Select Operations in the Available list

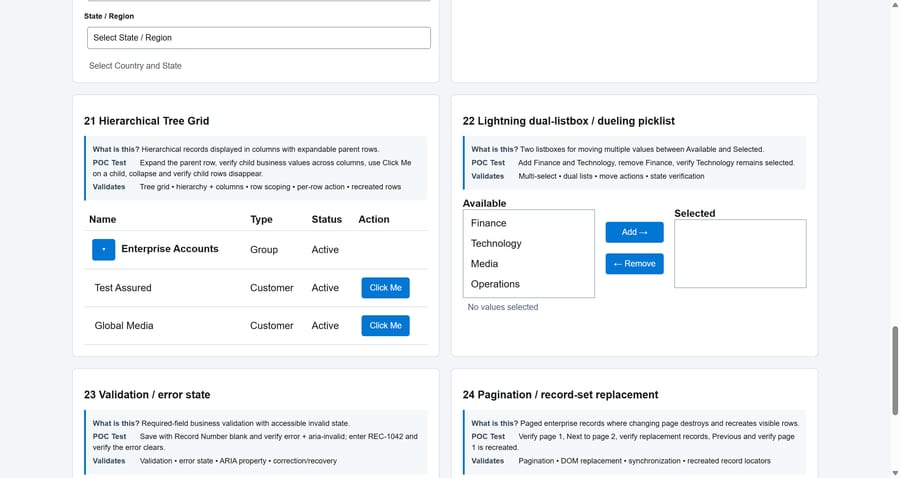(529, 284)
